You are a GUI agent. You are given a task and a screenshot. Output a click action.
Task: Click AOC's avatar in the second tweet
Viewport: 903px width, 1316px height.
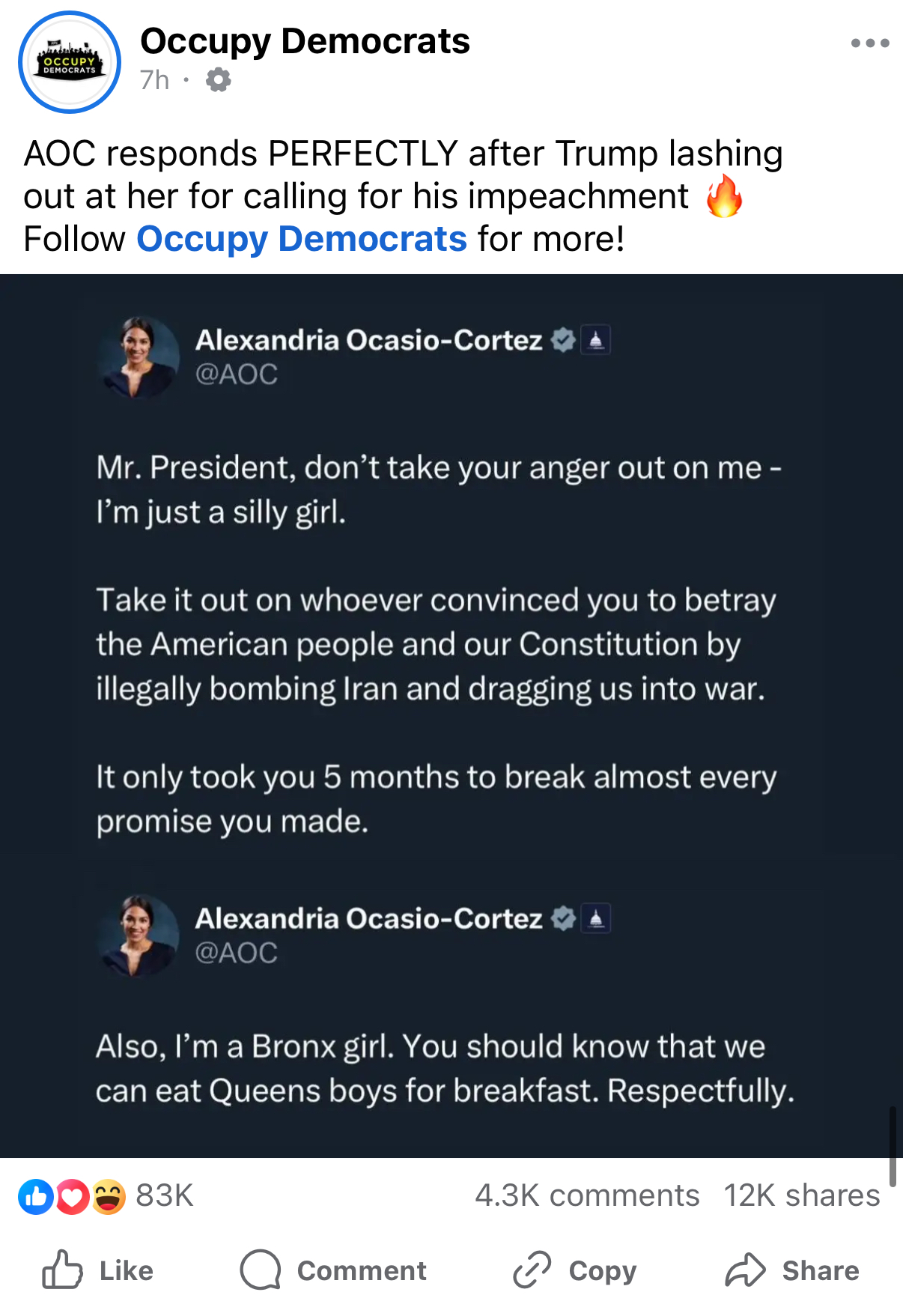pos(139,936)
